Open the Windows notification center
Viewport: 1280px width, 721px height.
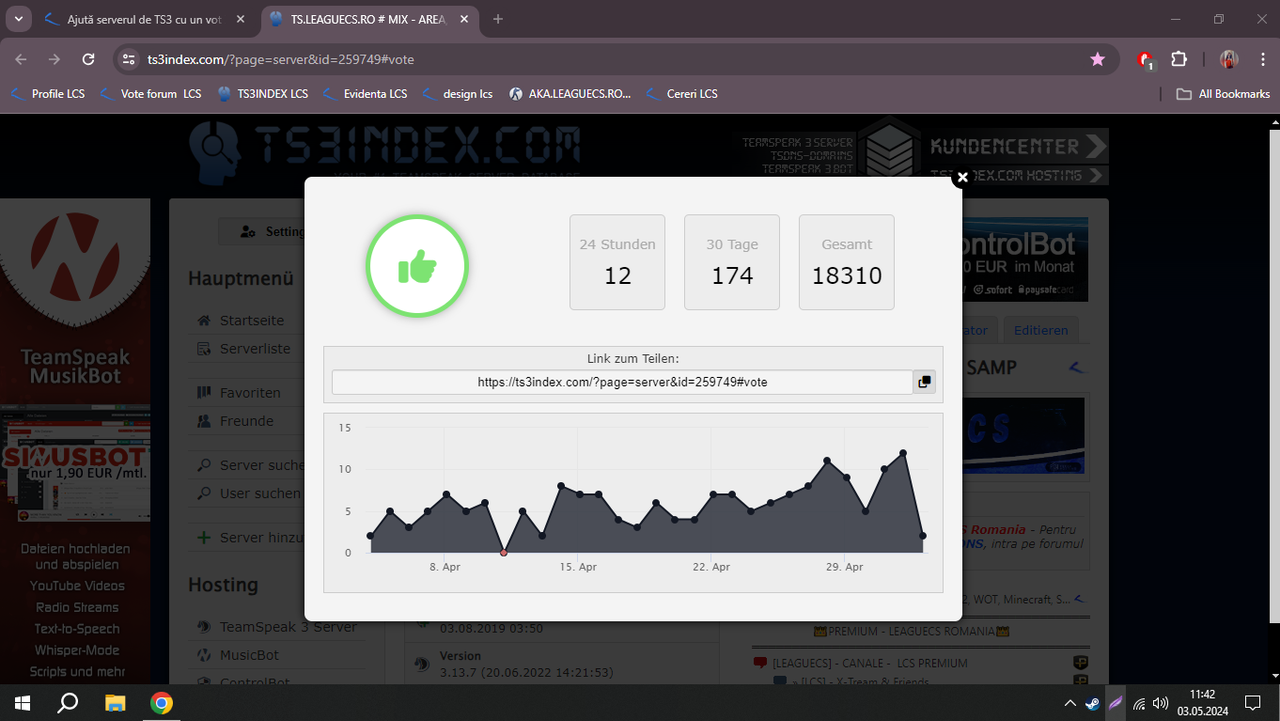1252,703
